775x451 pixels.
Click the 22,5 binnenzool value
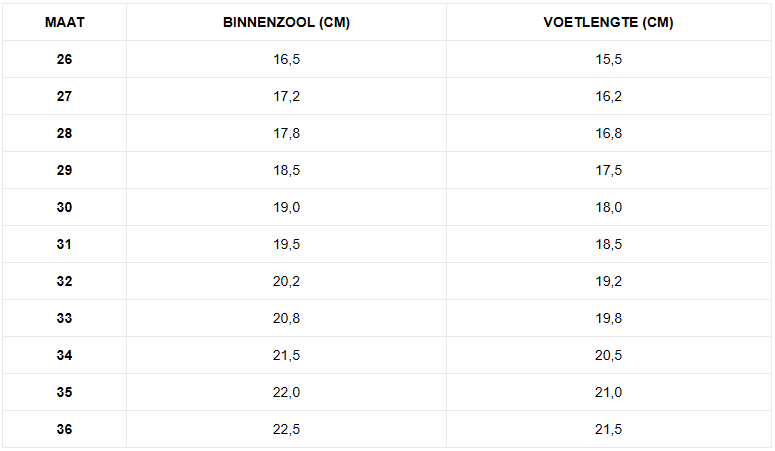pyautogui.click(x=287, y=429)
